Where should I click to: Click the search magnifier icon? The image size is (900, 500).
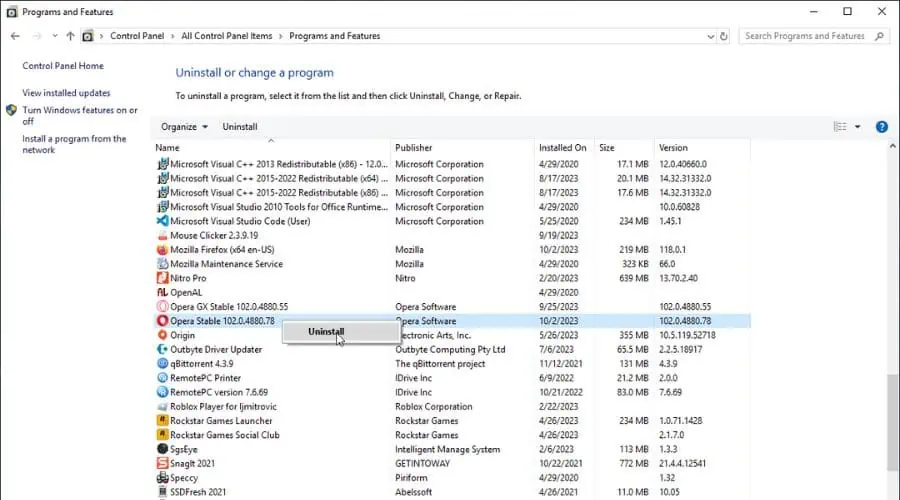[x=879, y=36]
